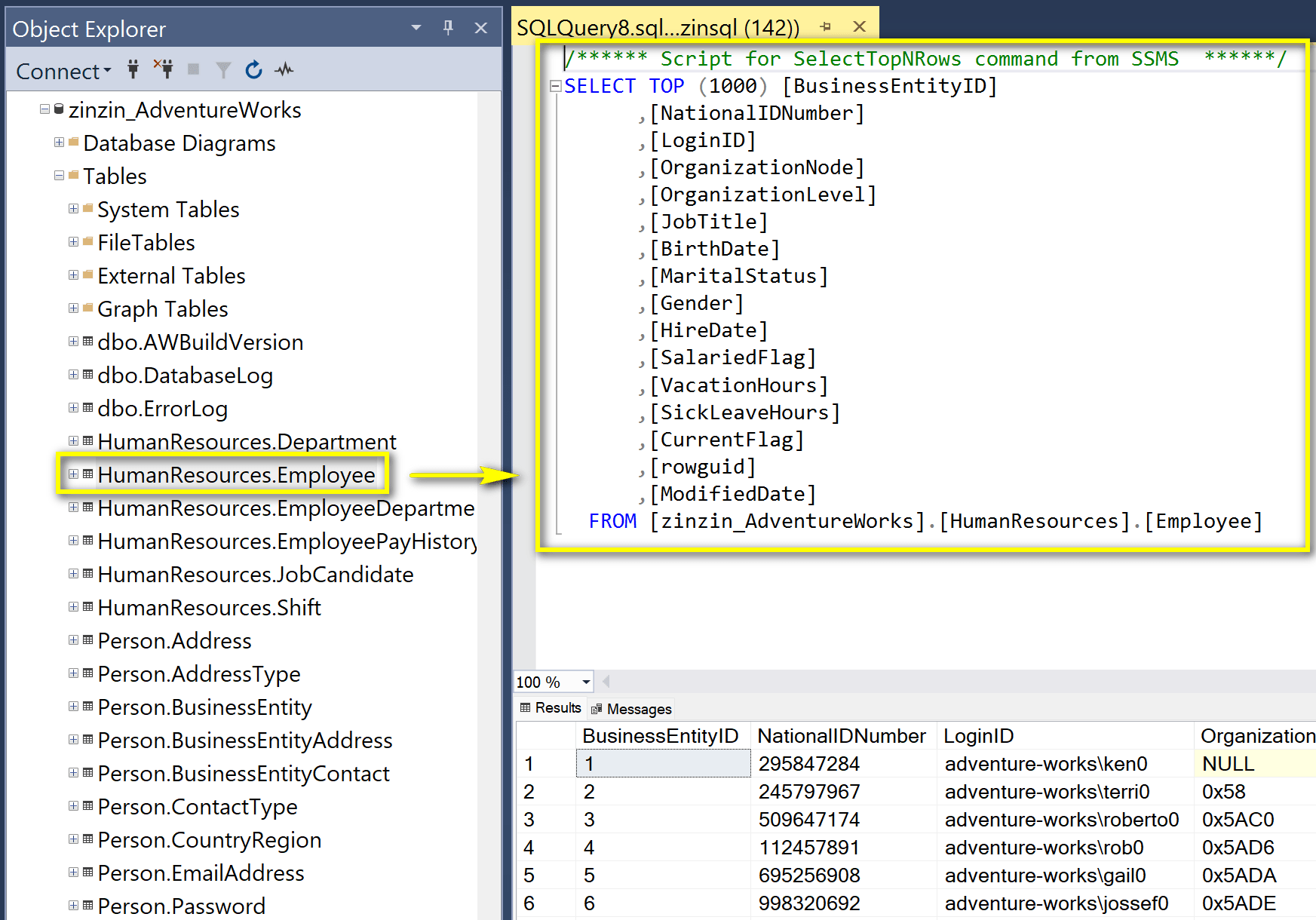Expand External Tables folder
The width and height of the screenshot is (1316, 920).
73,275
